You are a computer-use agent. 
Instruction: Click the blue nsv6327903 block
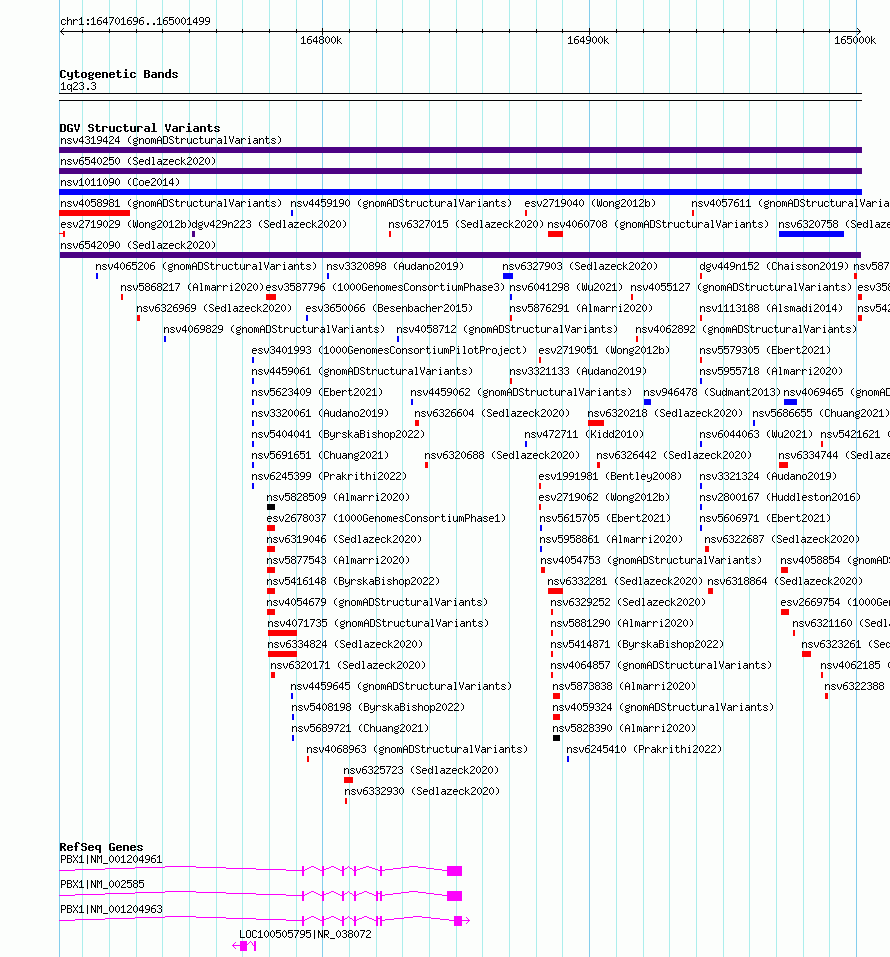508,276
